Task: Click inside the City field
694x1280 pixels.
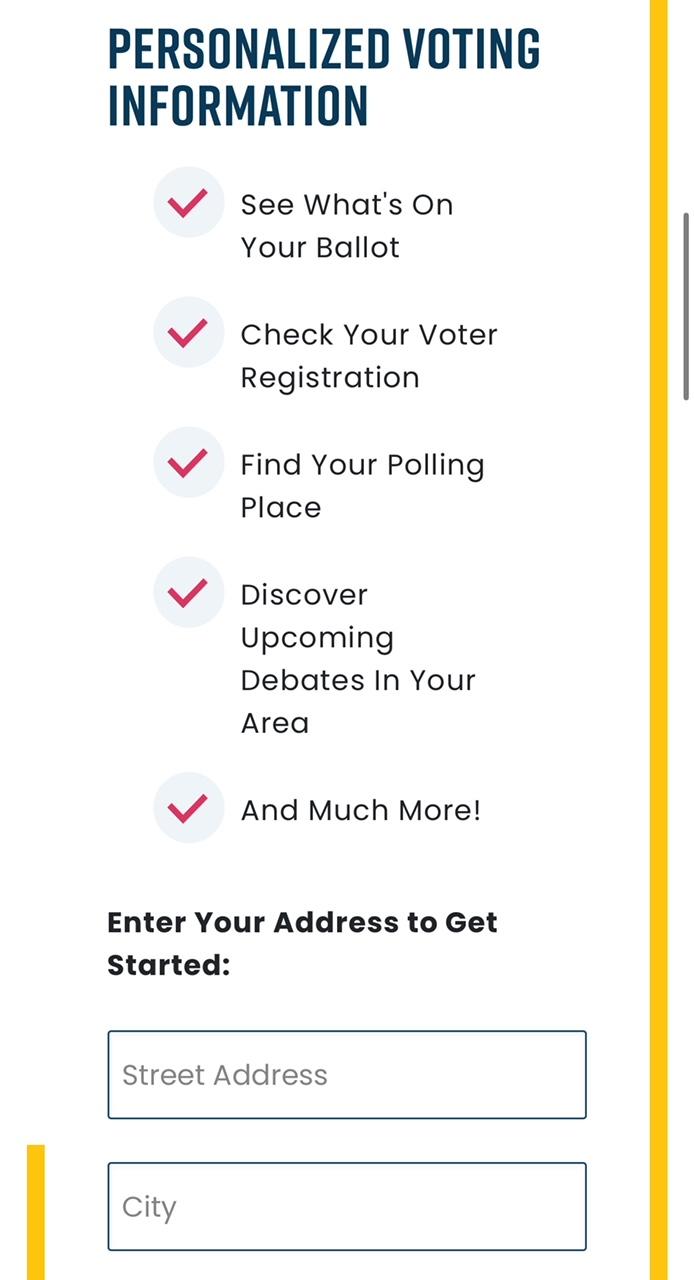Action: click(x=346, y=1207)
